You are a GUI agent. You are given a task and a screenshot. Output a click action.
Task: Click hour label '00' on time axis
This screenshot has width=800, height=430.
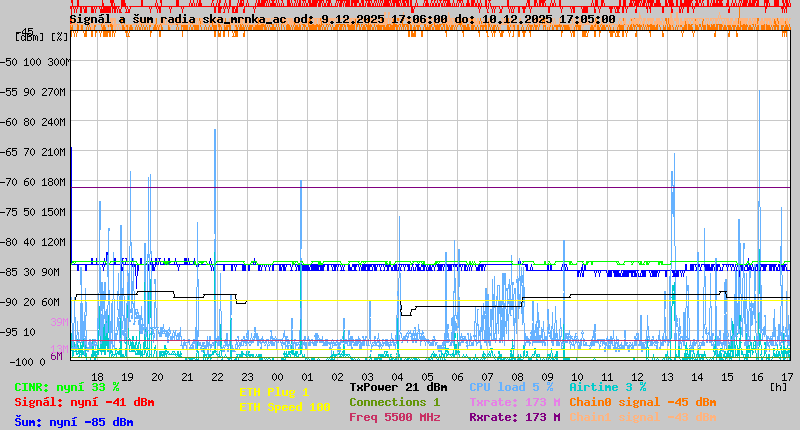(x=278, y=377)
